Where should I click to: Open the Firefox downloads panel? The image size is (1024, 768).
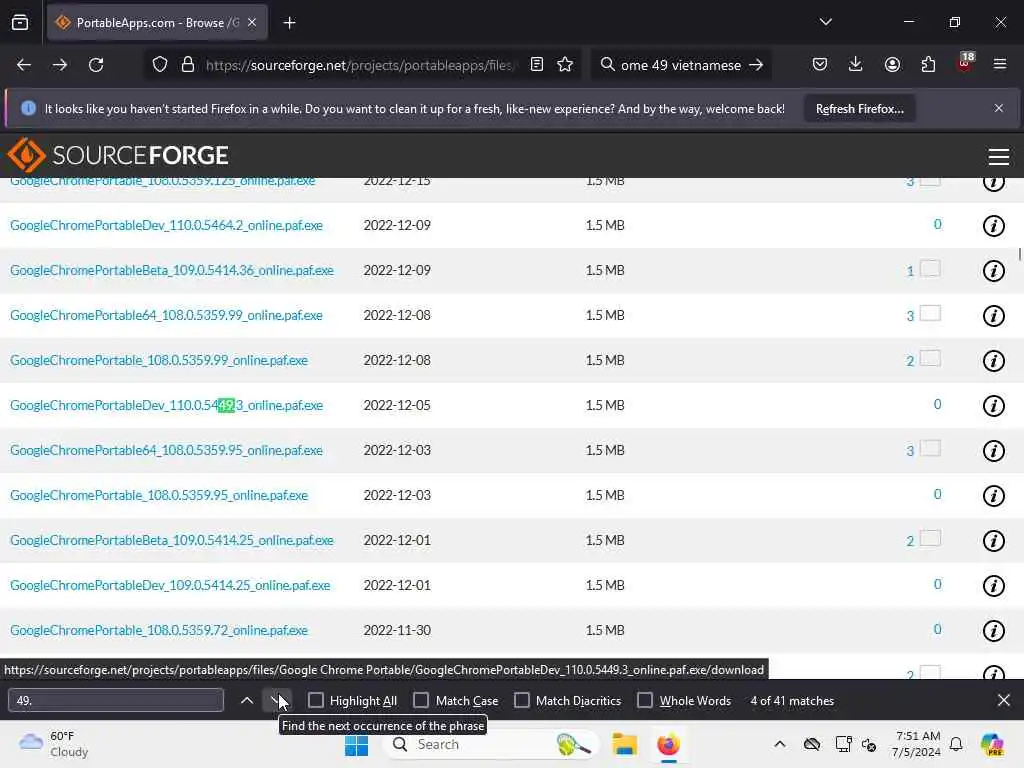coord(856,65)
